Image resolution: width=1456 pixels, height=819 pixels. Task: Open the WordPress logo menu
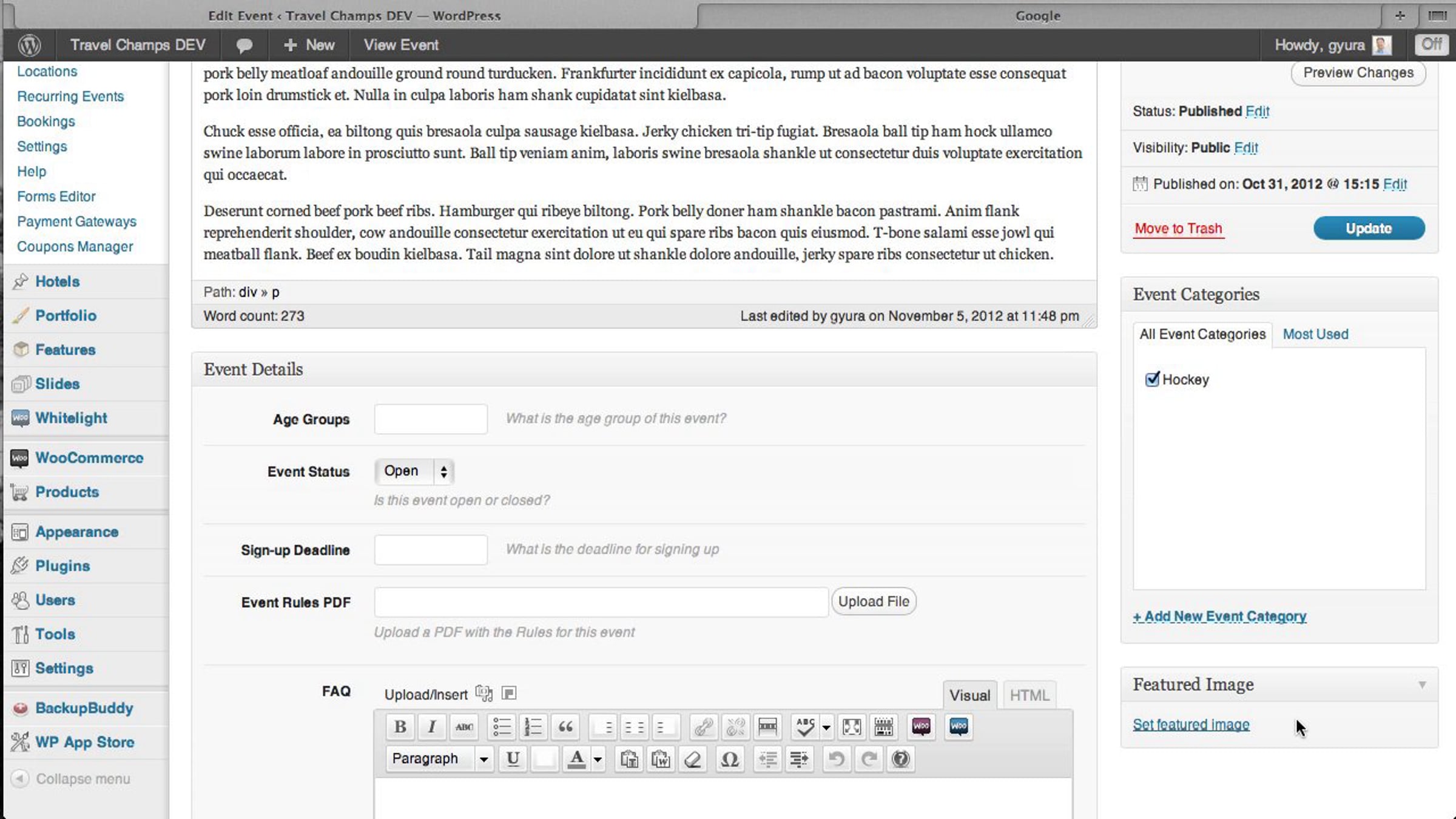[x=29, y=45]
